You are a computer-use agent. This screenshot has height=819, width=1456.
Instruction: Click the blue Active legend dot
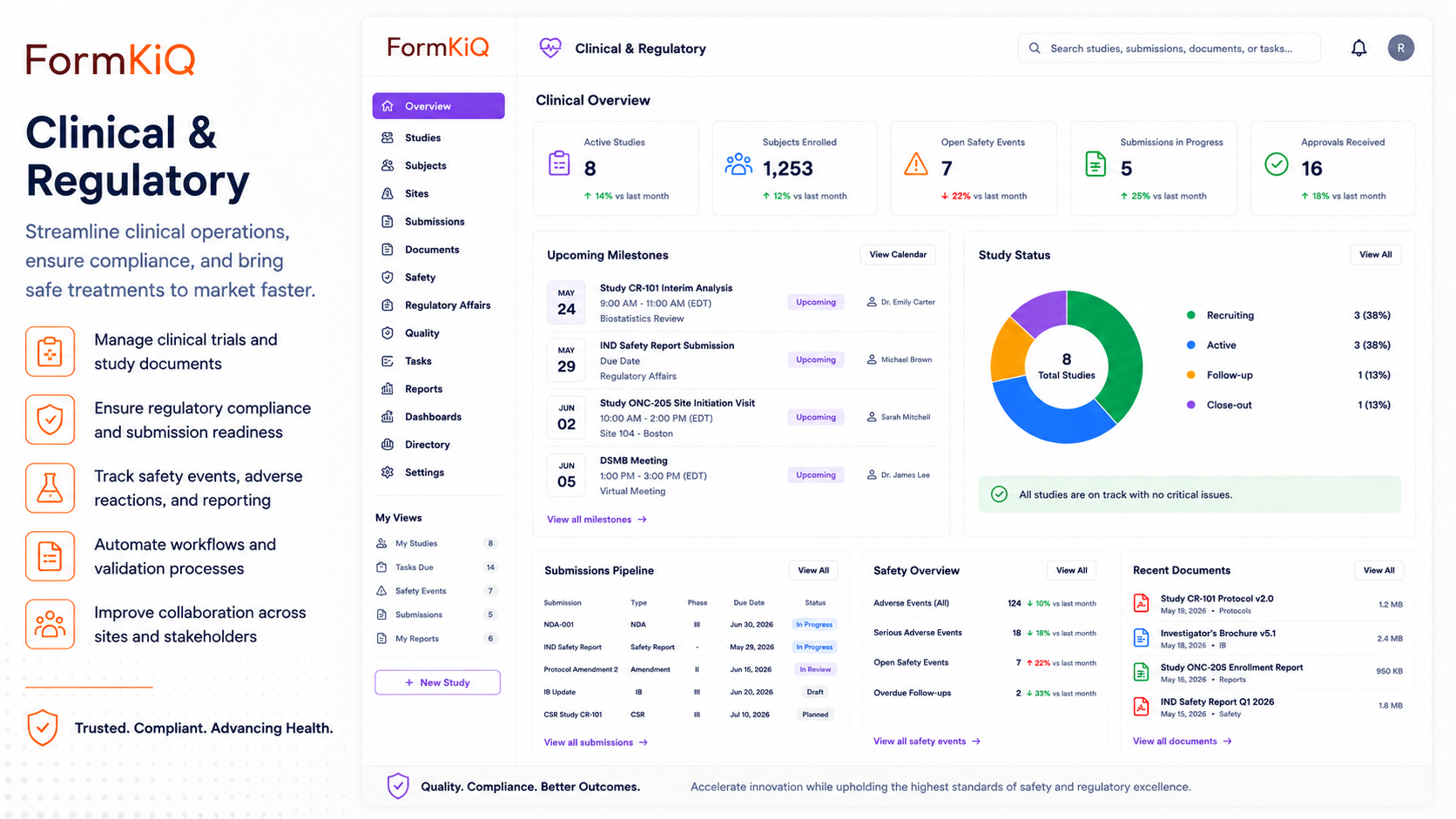[x=1190, y=345]
